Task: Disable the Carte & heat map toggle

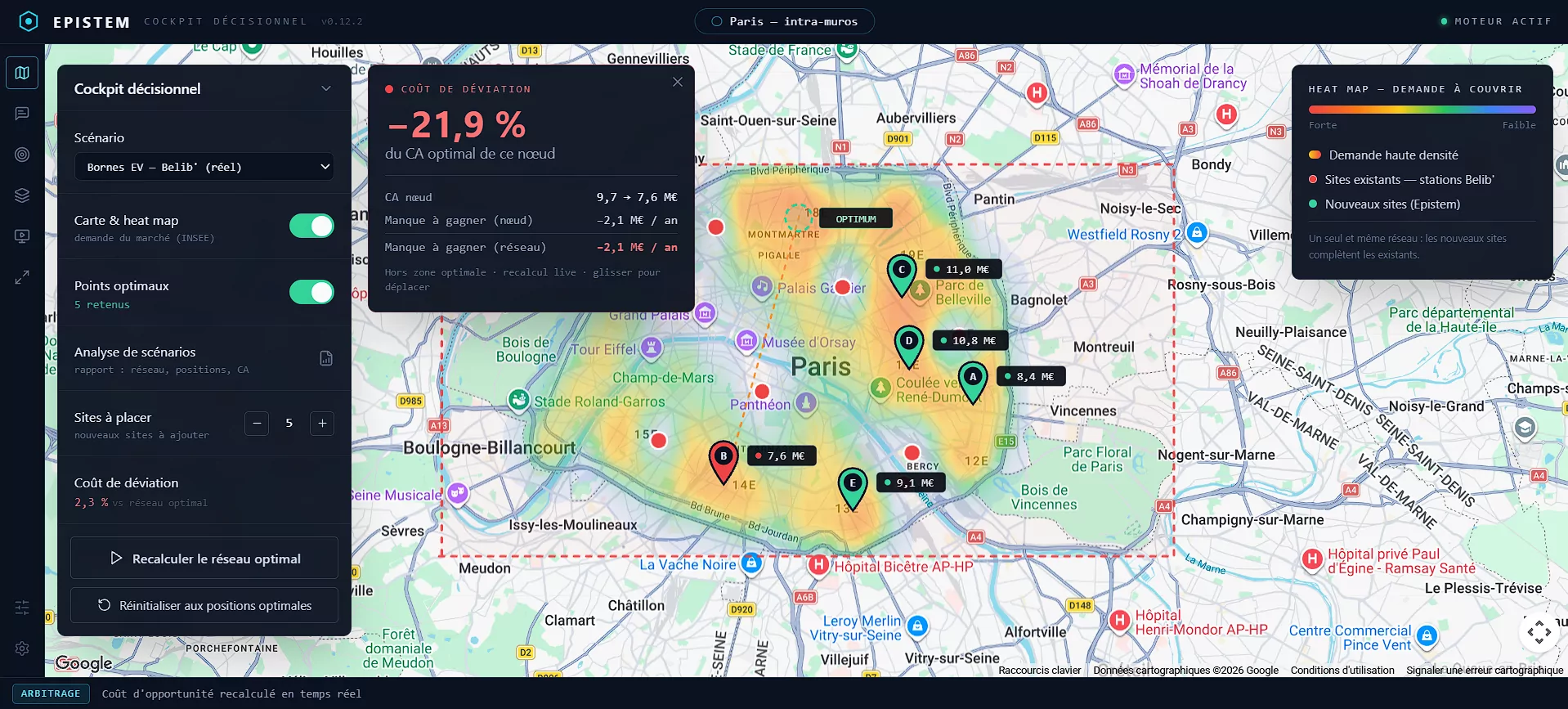Action: pos(311,227)
